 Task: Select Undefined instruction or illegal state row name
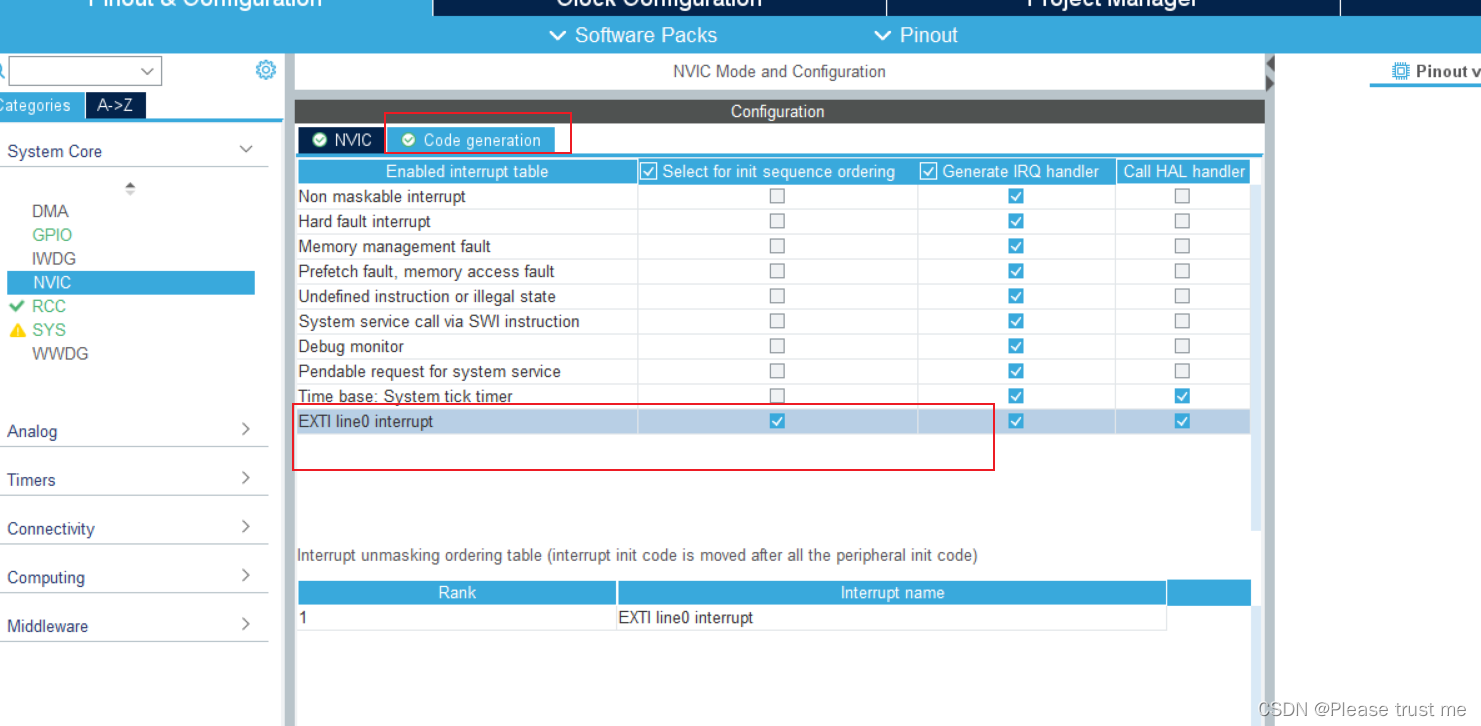pyautogui.click(x=427, y=296)
